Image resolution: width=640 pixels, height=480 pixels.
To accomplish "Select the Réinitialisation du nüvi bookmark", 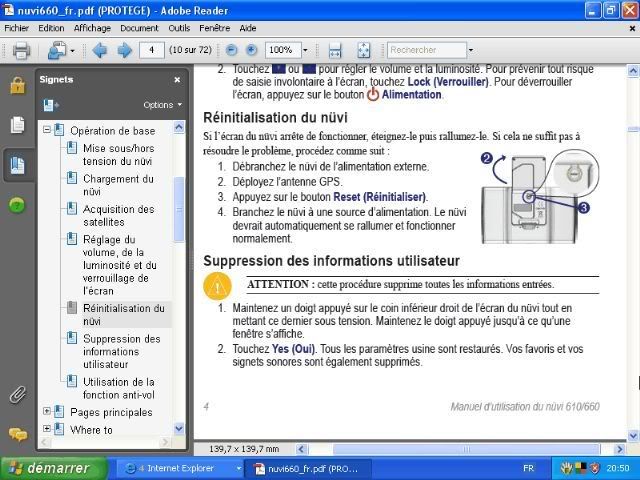I will 124,314.
